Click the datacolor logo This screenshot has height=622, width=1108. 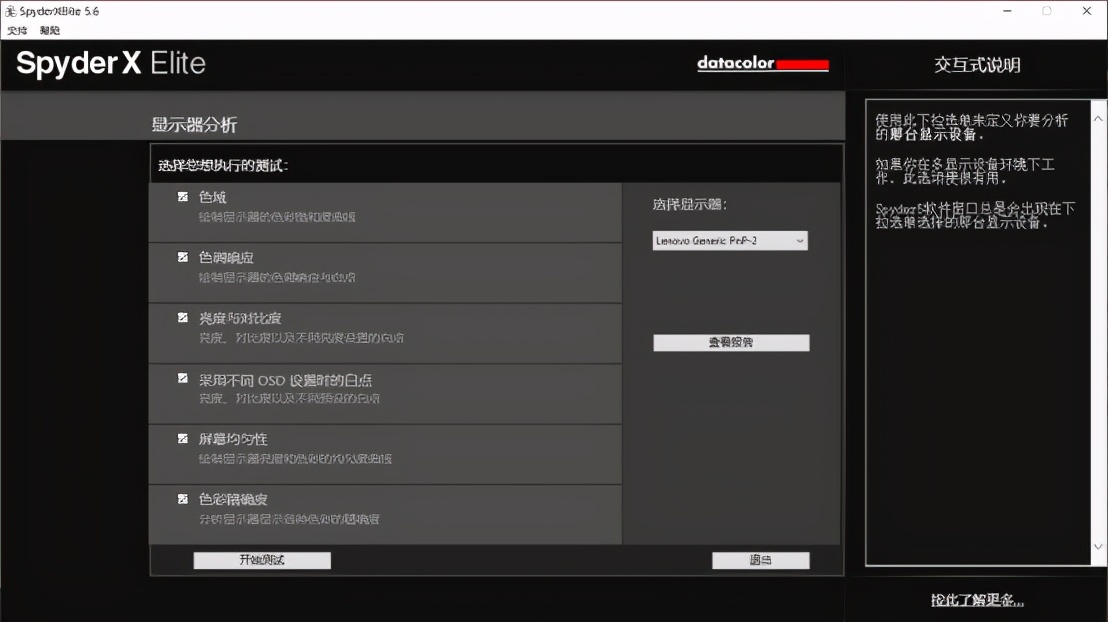coord(762,64)
